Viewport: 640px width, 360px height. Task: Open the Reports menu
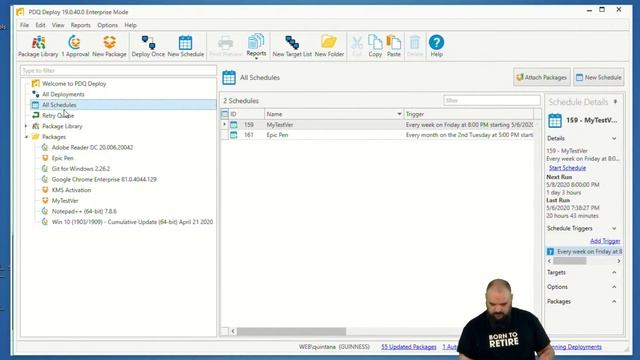pos(80,25)
